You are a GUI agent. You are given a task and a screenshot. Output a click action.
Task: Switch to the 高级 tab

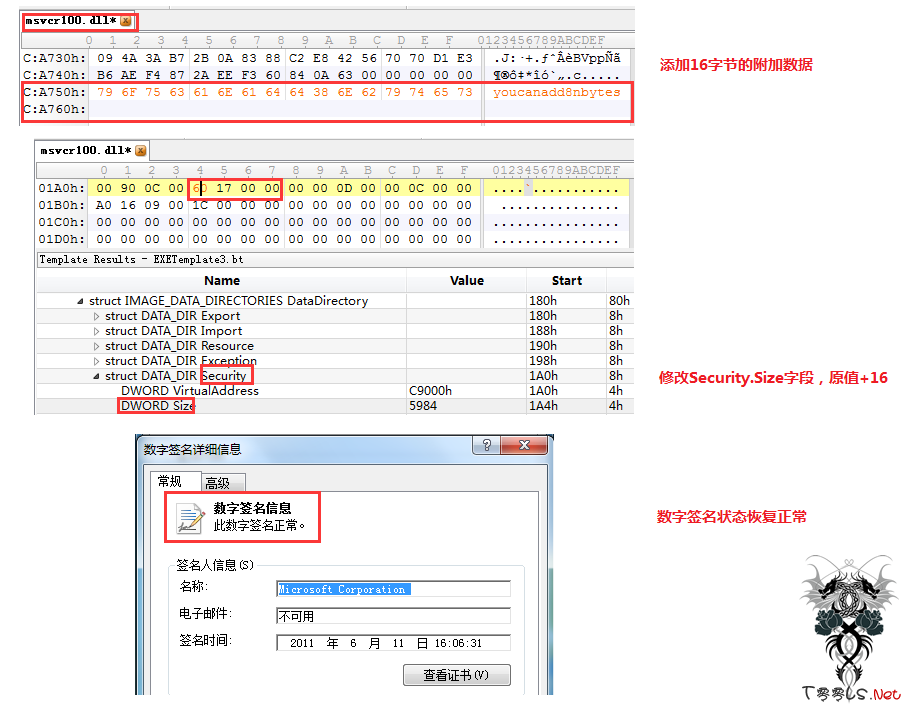[x=218, y=483]
